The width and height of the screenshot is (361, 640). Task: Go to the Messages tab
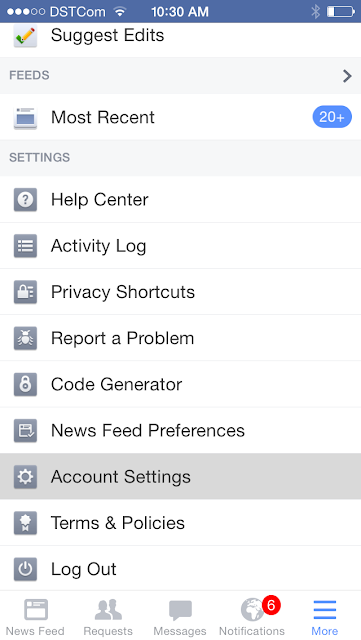[x=180, y=617]
